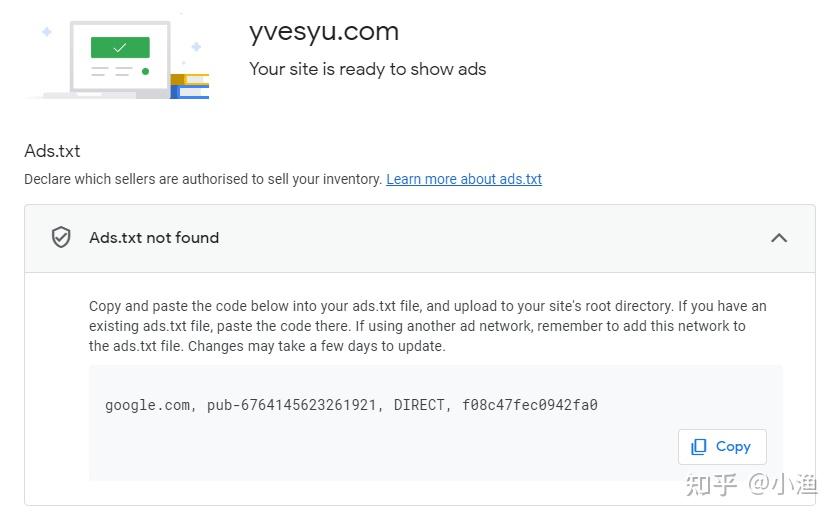
Task: Click the Ads.txt not found header label
Action: 154,238
